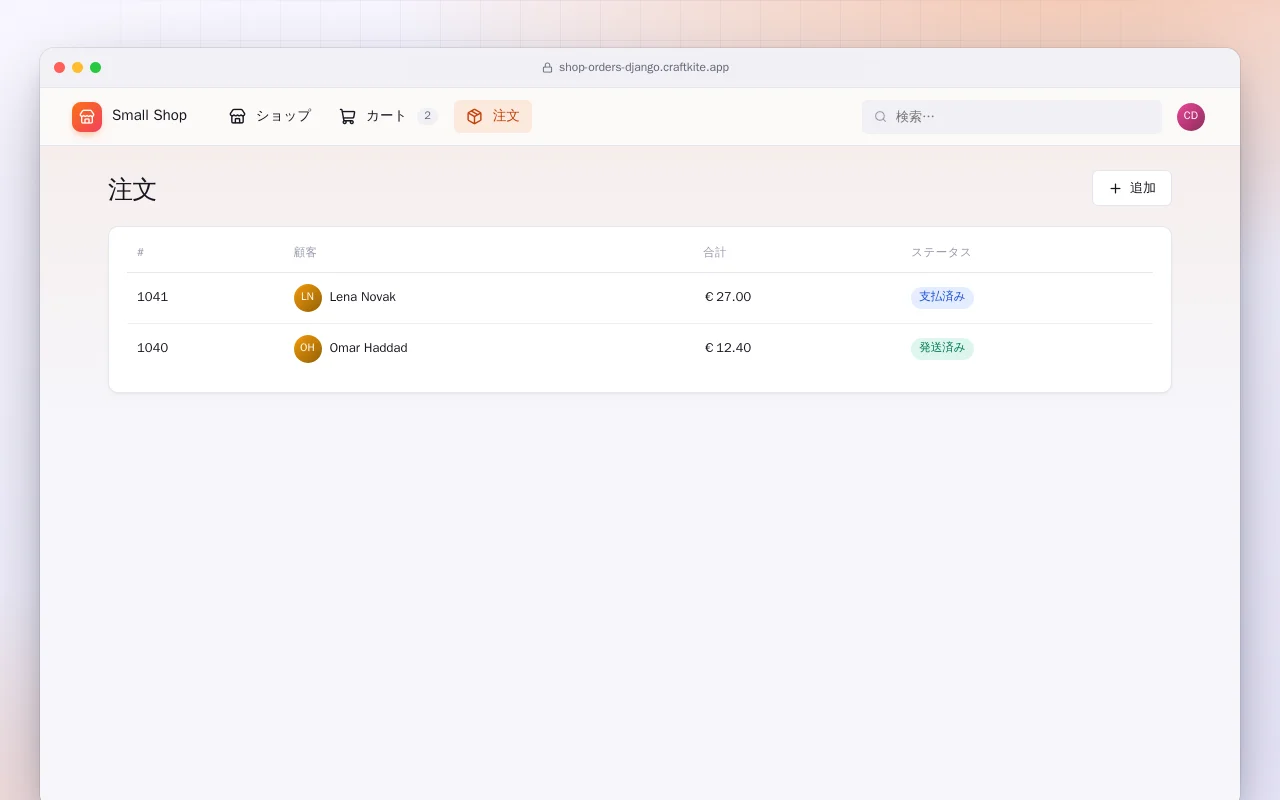
Task: Click the € 27.00 total
Action: pos(728,297)
